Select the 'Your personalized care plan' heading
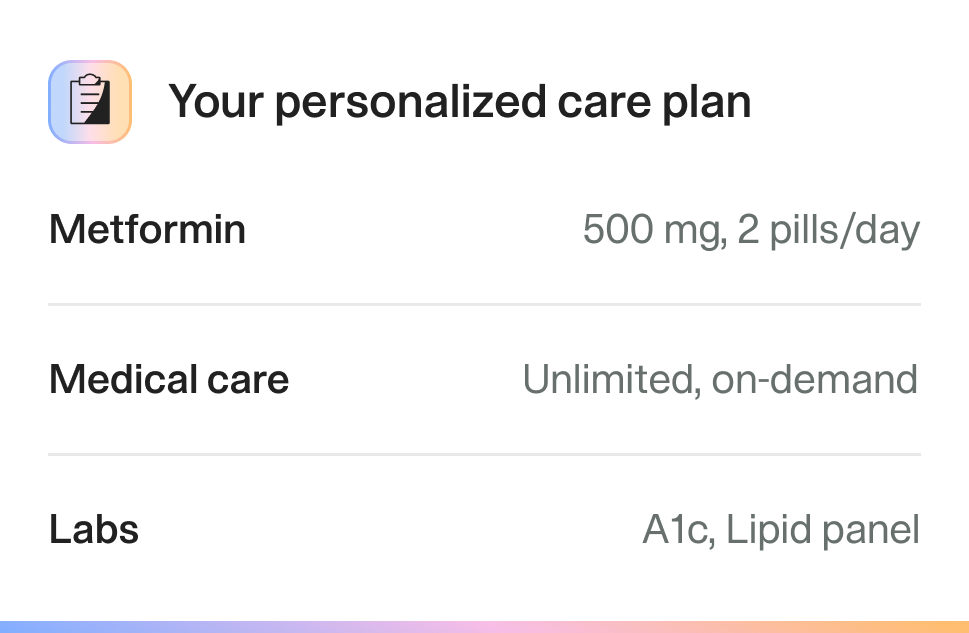This screenshot has width=969, height=633. click(x=460, y=102)
